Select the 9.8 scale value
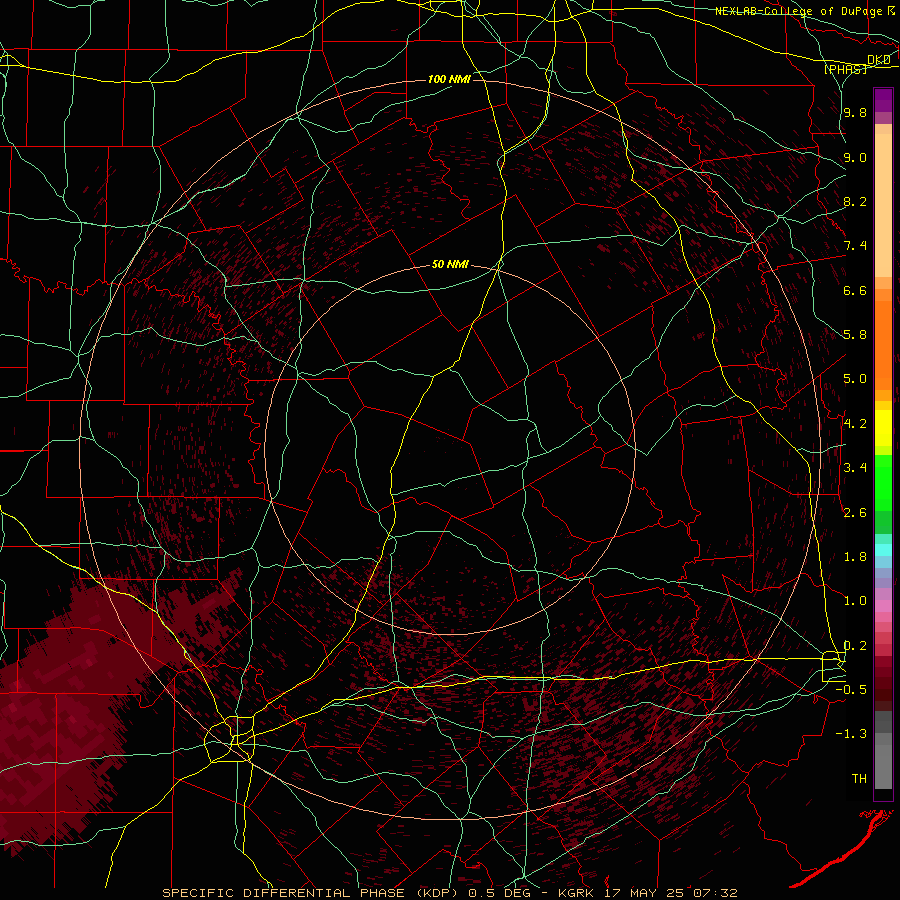The image size is (900, 900). point(855,112)
